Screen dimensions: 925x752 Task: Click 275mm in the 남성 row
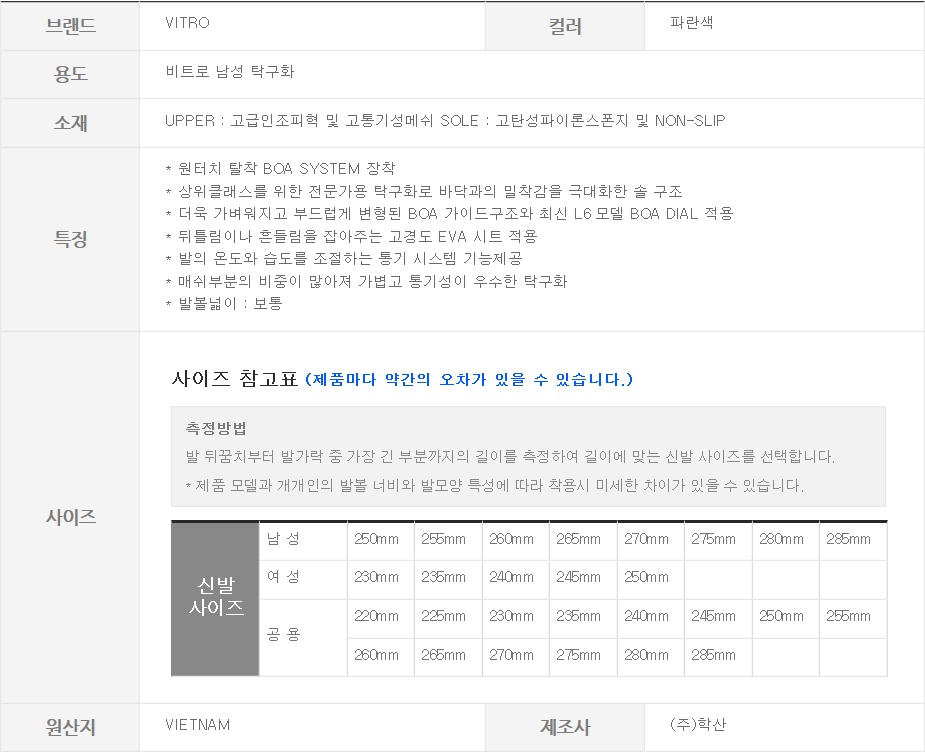pos(713,539)
